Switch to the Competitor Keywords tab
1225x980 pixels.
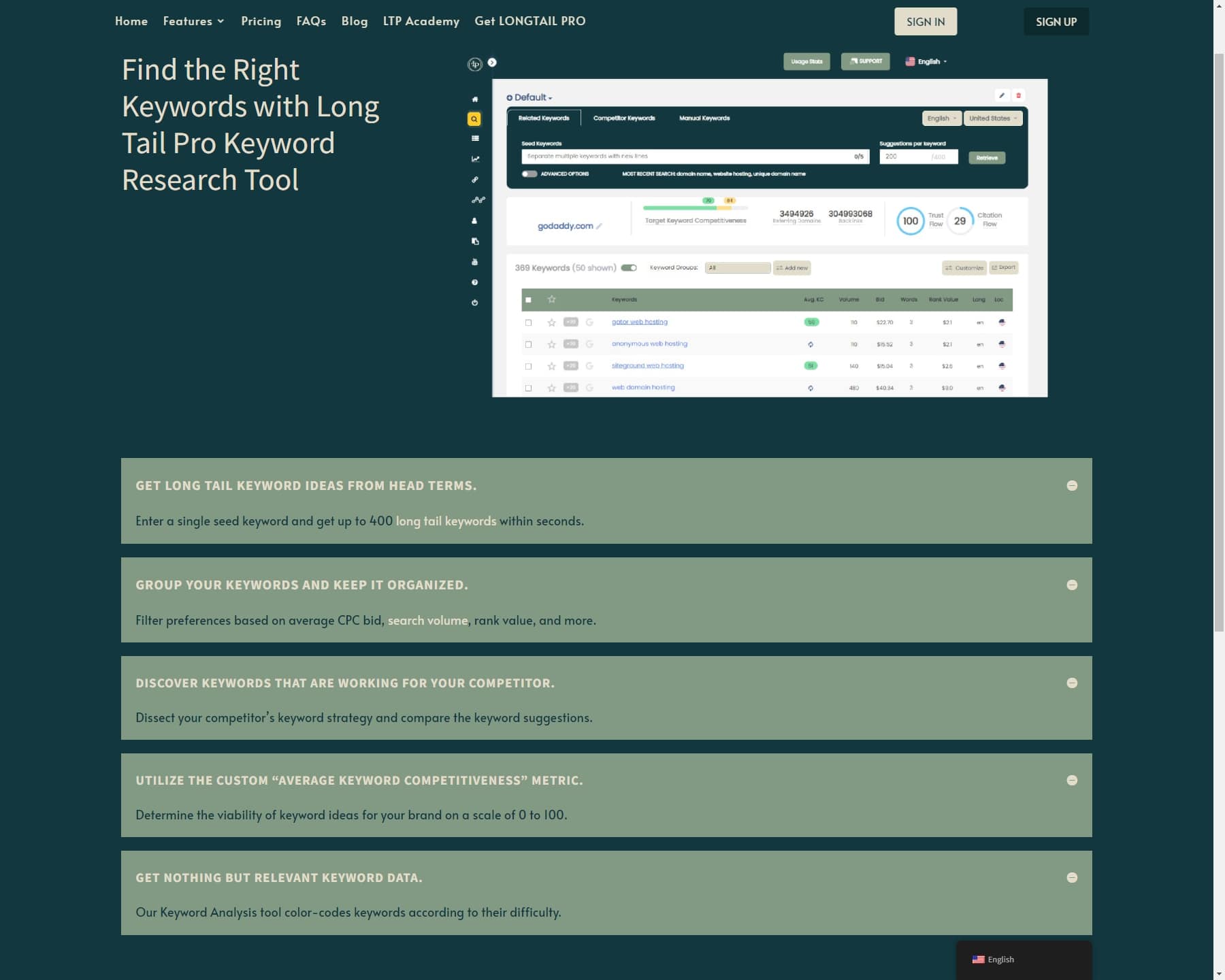[623, 118]
